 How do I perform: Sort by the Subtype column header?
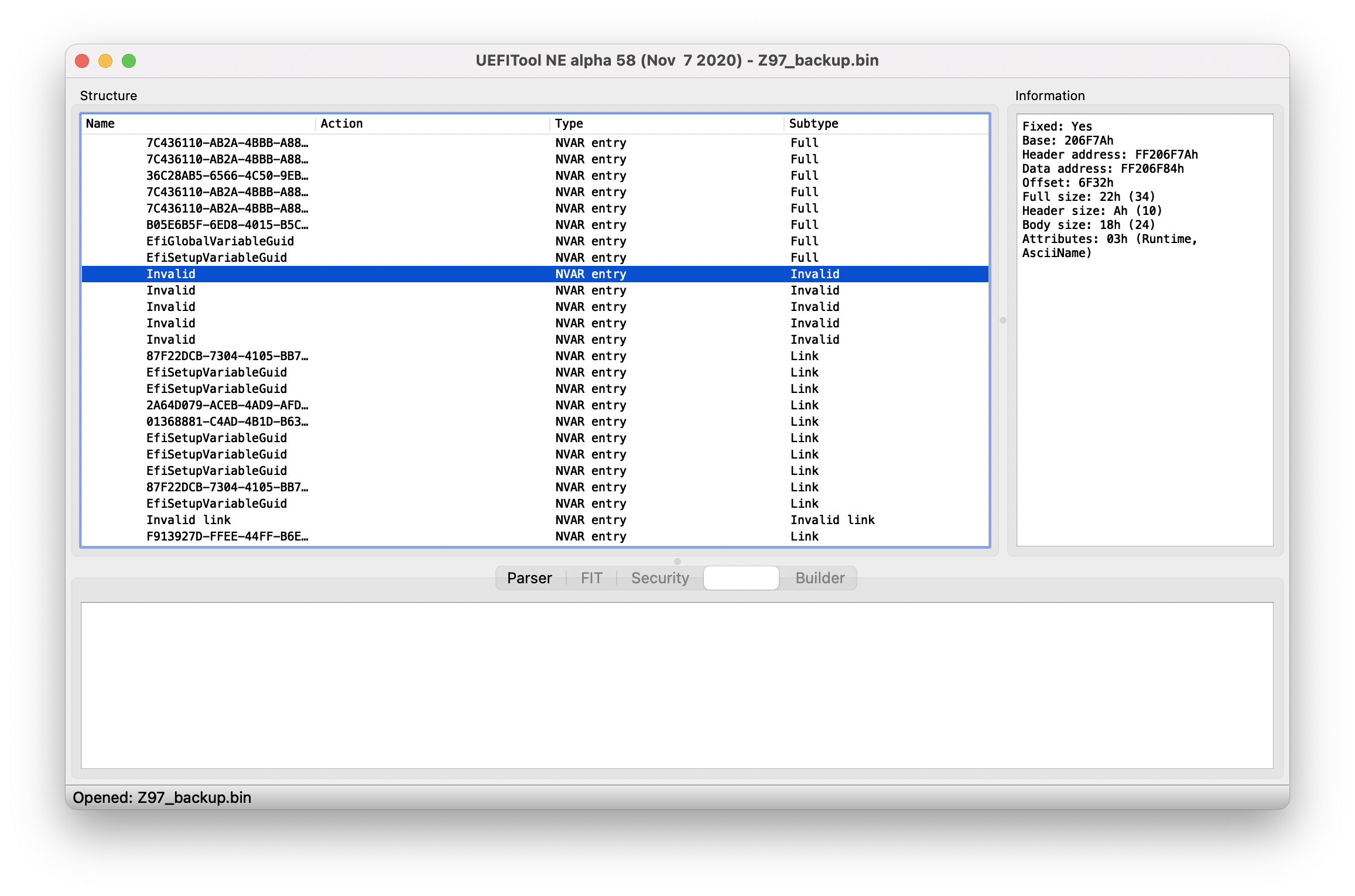click(887, 124)
